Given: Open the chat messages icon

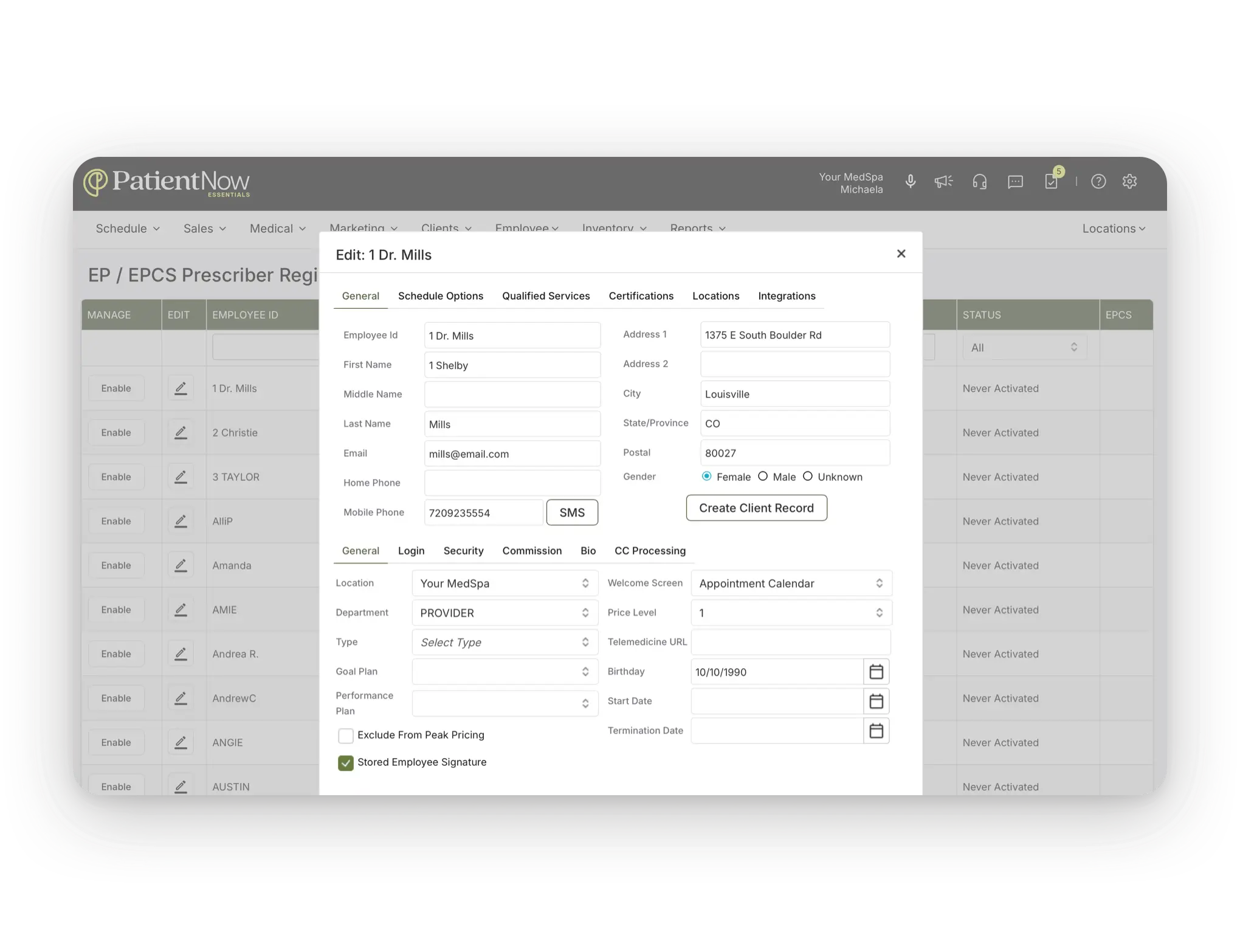Looking at the screenshot, I should click(x=1015, y=181).
